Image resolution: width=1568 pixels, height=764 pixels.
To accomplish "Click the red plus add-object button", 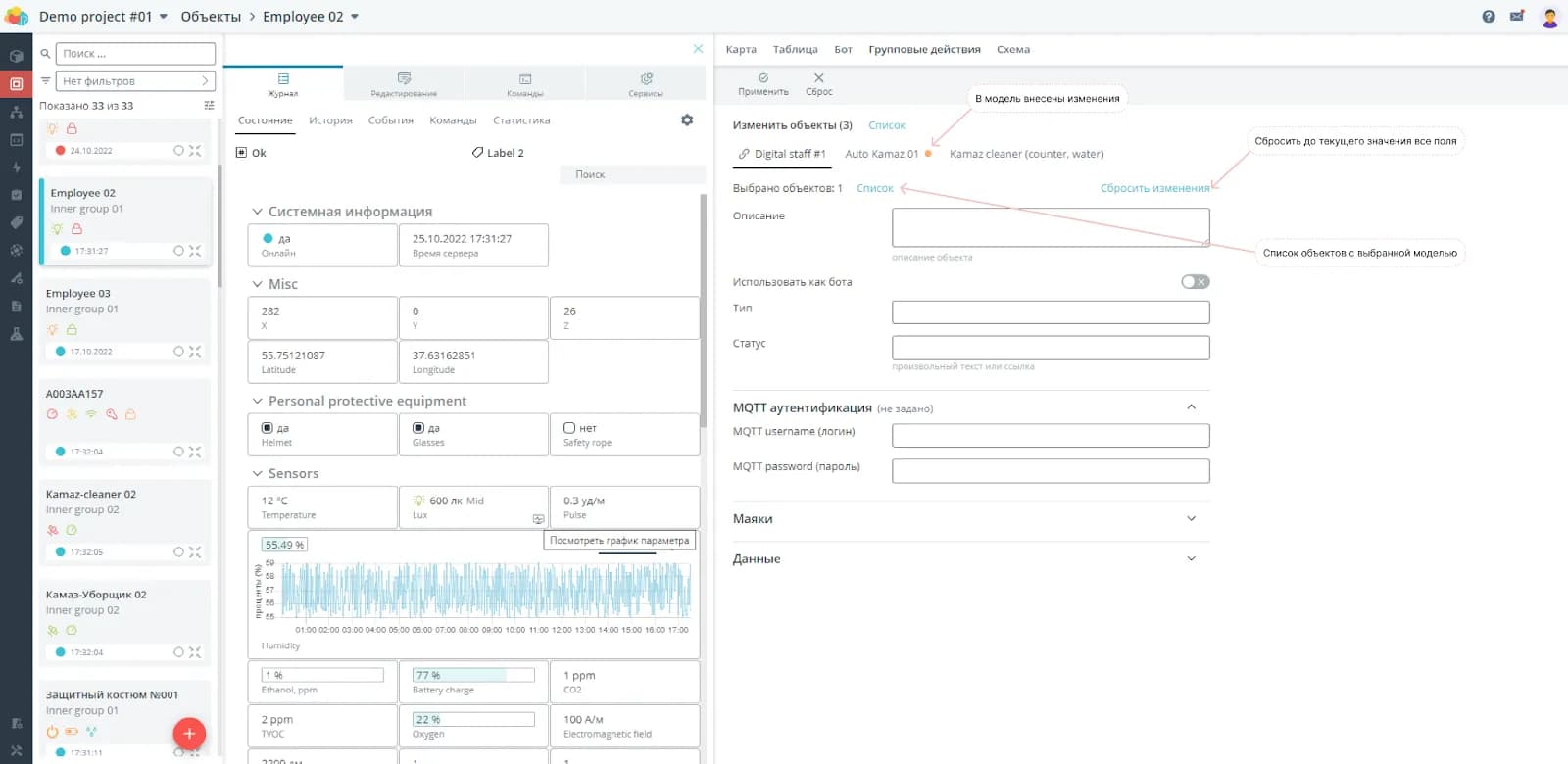I will coord(189,733).
